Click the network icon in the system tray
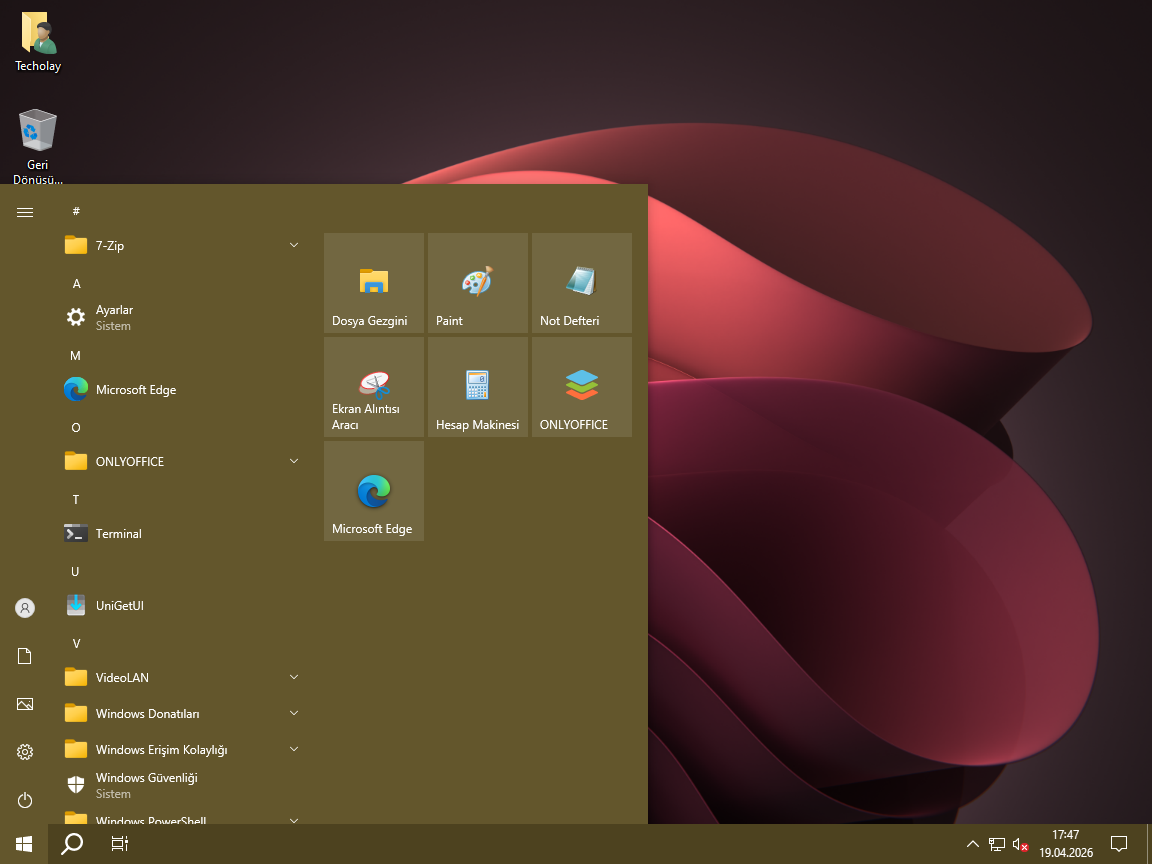1152x864 pixels. pyautogui.click(x=997, y=844)
